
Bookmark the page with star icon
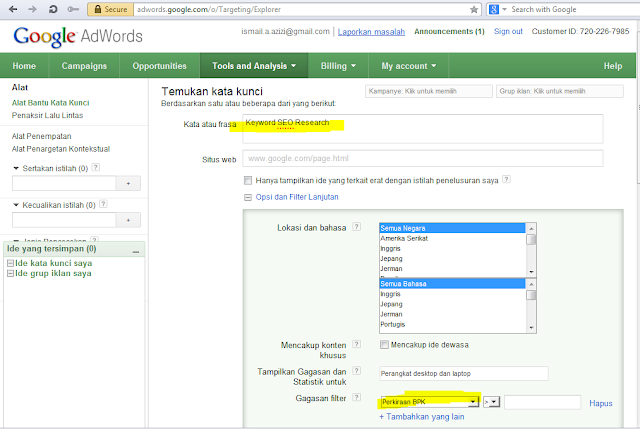pyautogui.click(x=473, y=9)
